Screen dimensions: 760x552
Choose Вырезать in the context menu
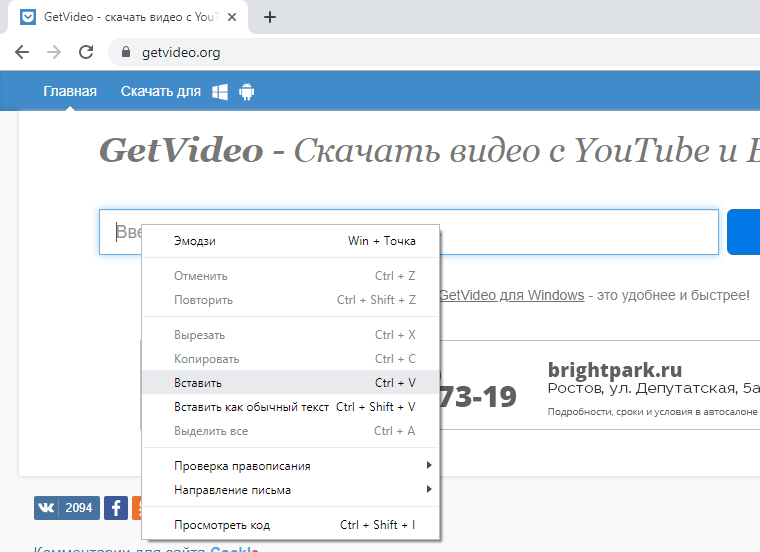click(x=291, y=335)
